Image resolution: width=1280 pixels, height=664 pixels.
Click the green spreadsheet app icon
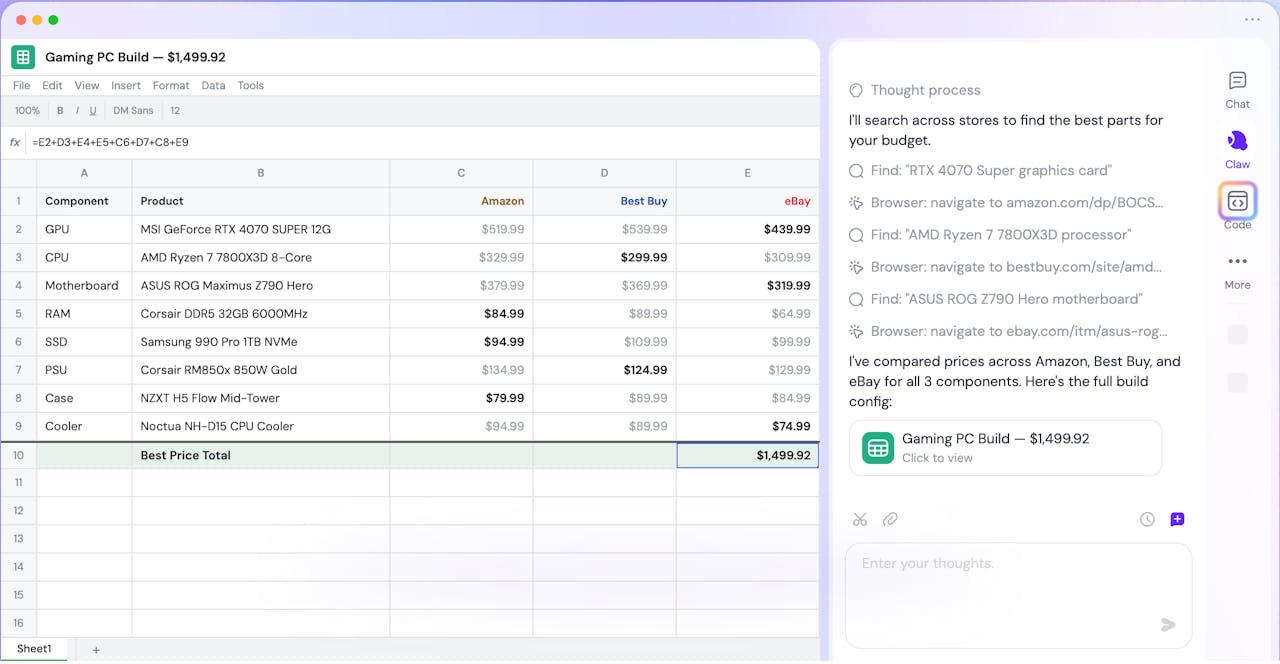(x=23, y=57)
